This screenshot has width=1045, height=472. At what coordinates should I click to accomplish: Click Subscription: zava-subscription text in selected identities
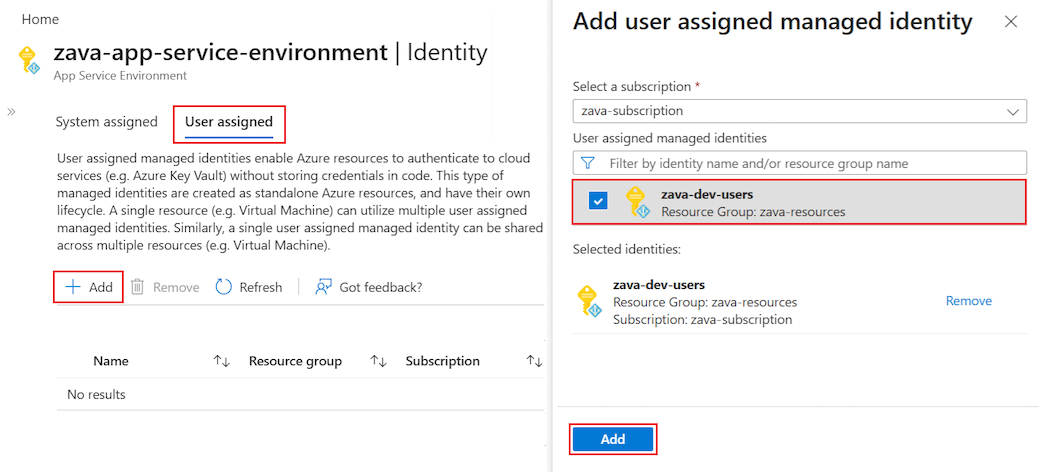click(702, 319)
